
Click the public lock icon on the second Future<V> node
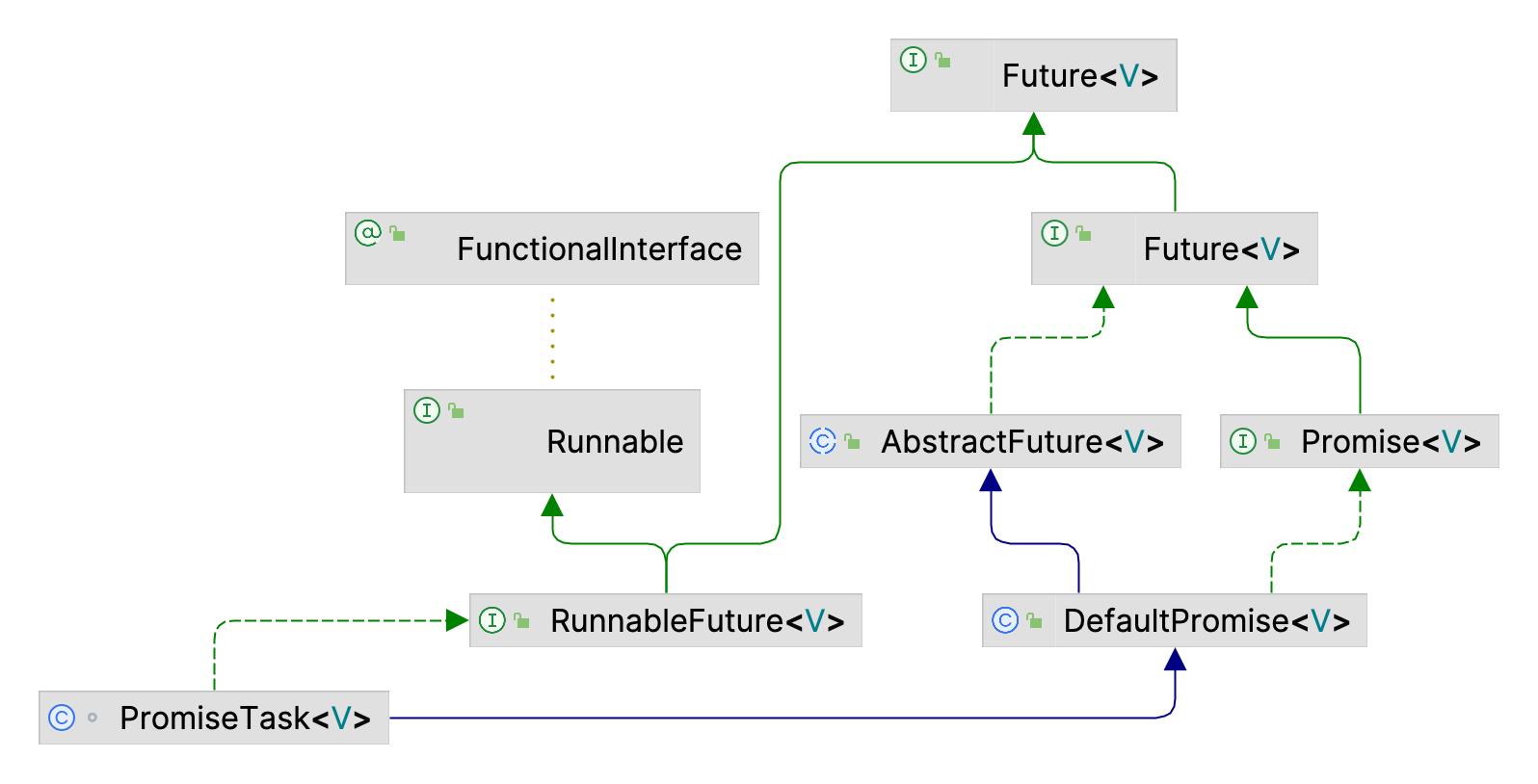[x=1084, y=234]
